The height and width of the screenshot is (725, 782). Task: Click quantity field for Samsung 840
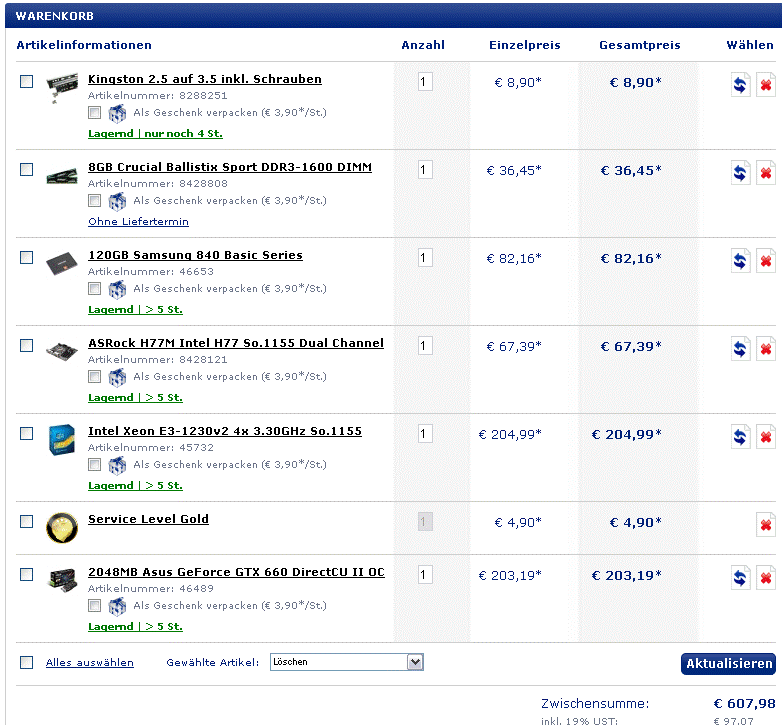tap(425, 258)
